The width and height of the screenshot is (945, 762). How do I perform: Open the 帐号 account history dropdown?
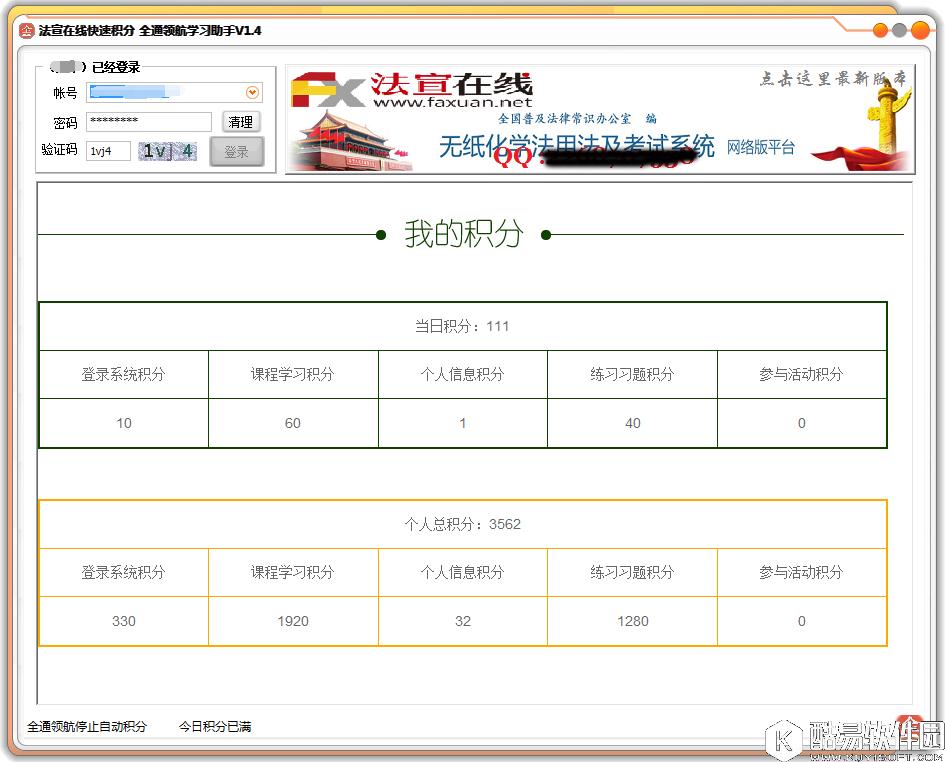click(251, 92)
